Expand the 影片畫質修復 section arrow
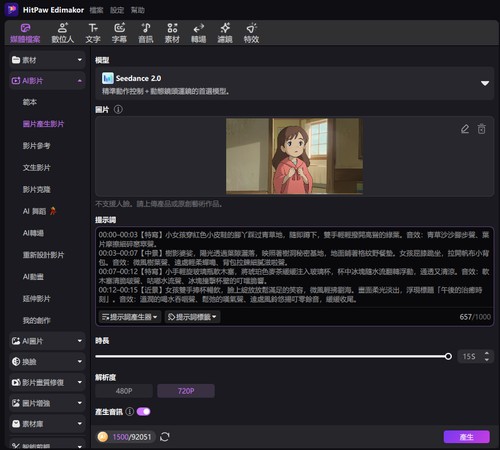This screenshot has width=500, height=450. 80,382
